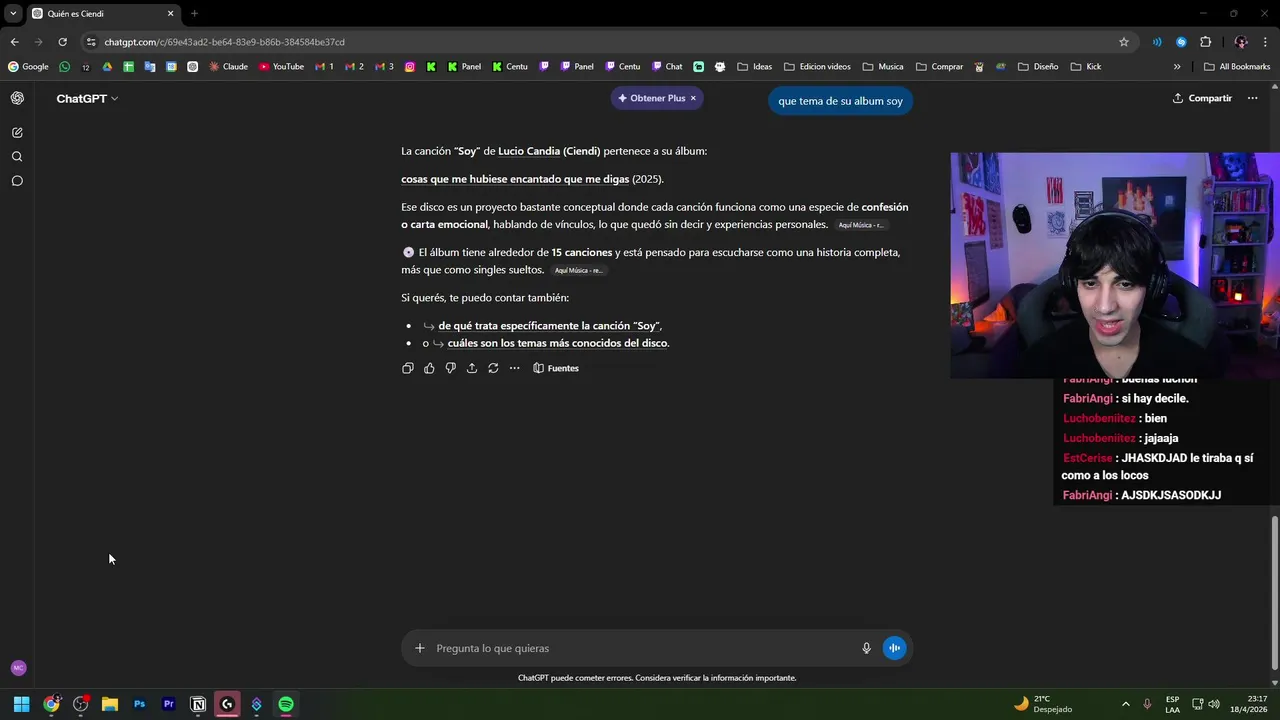
Task: Open Premiere Pro from the taskbar
Action: coord(168,704)
